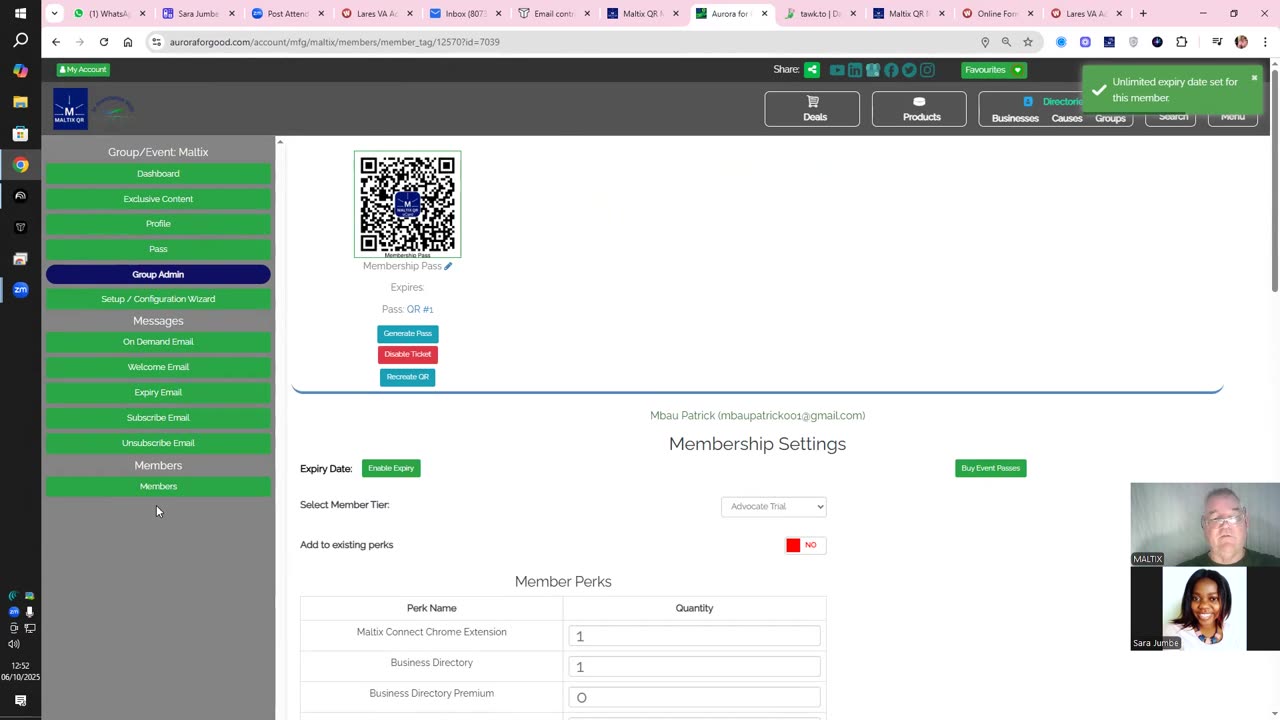Switch to the Sara Jumbe tab
Image resolution: width=1280 pixels, height=720 pixels.
197,14
